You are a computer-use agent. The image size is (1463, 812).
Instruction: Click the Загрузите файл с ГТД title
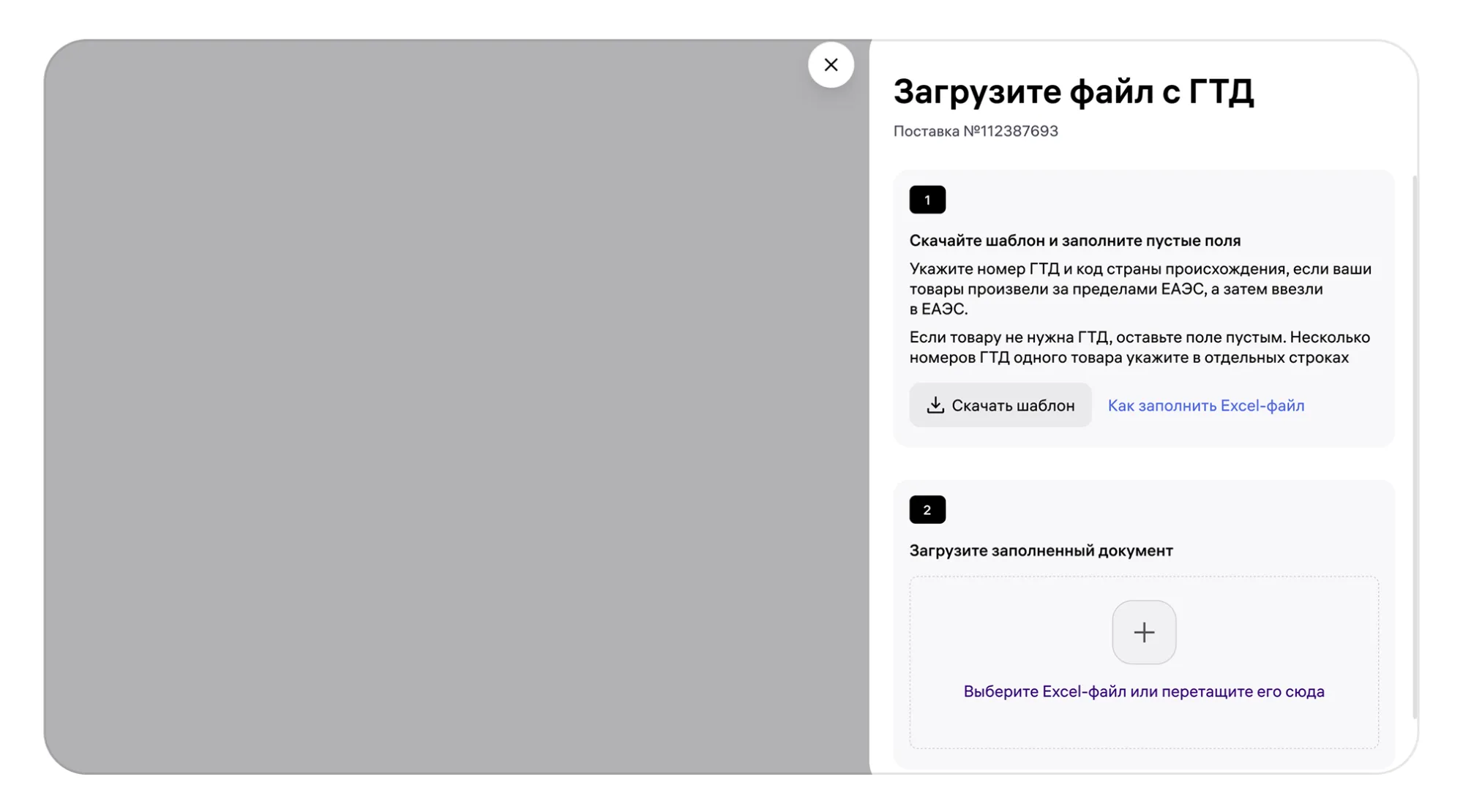coord(1073,92)
